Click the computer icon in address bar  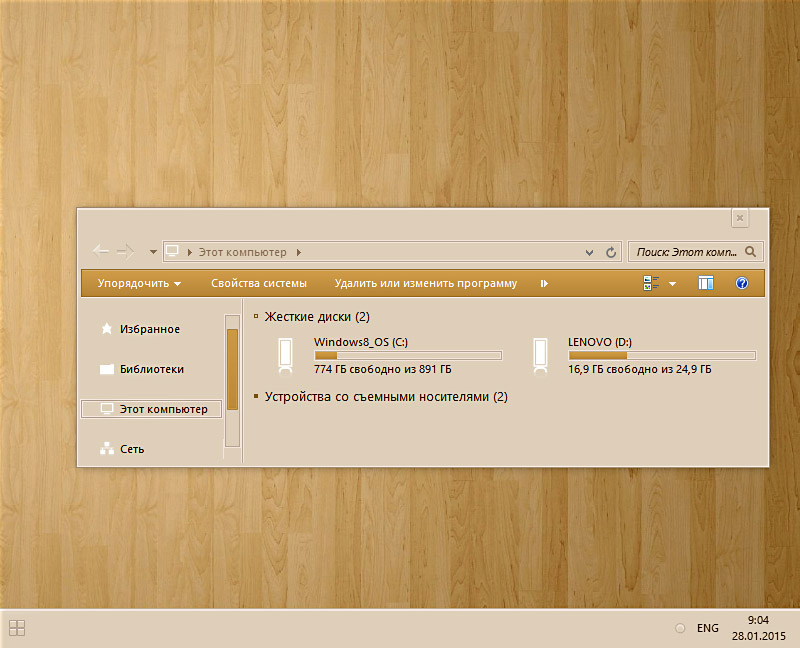point(172,252)
